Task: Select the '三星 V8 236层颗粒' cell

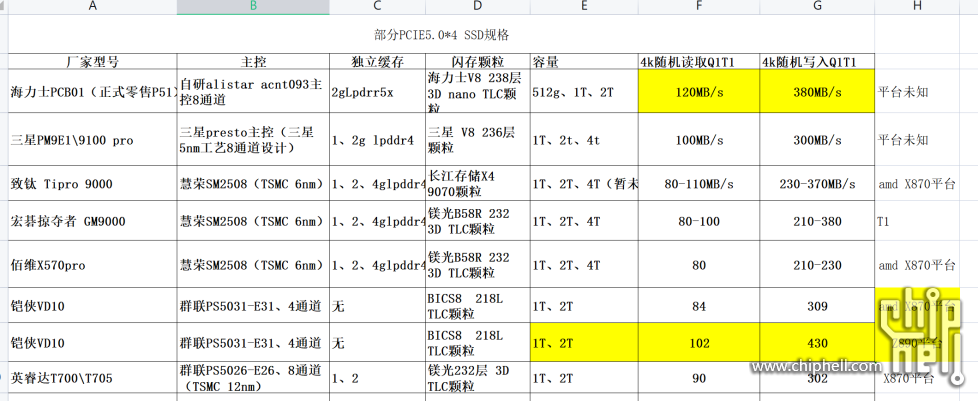Action: (x=478, y=139)
